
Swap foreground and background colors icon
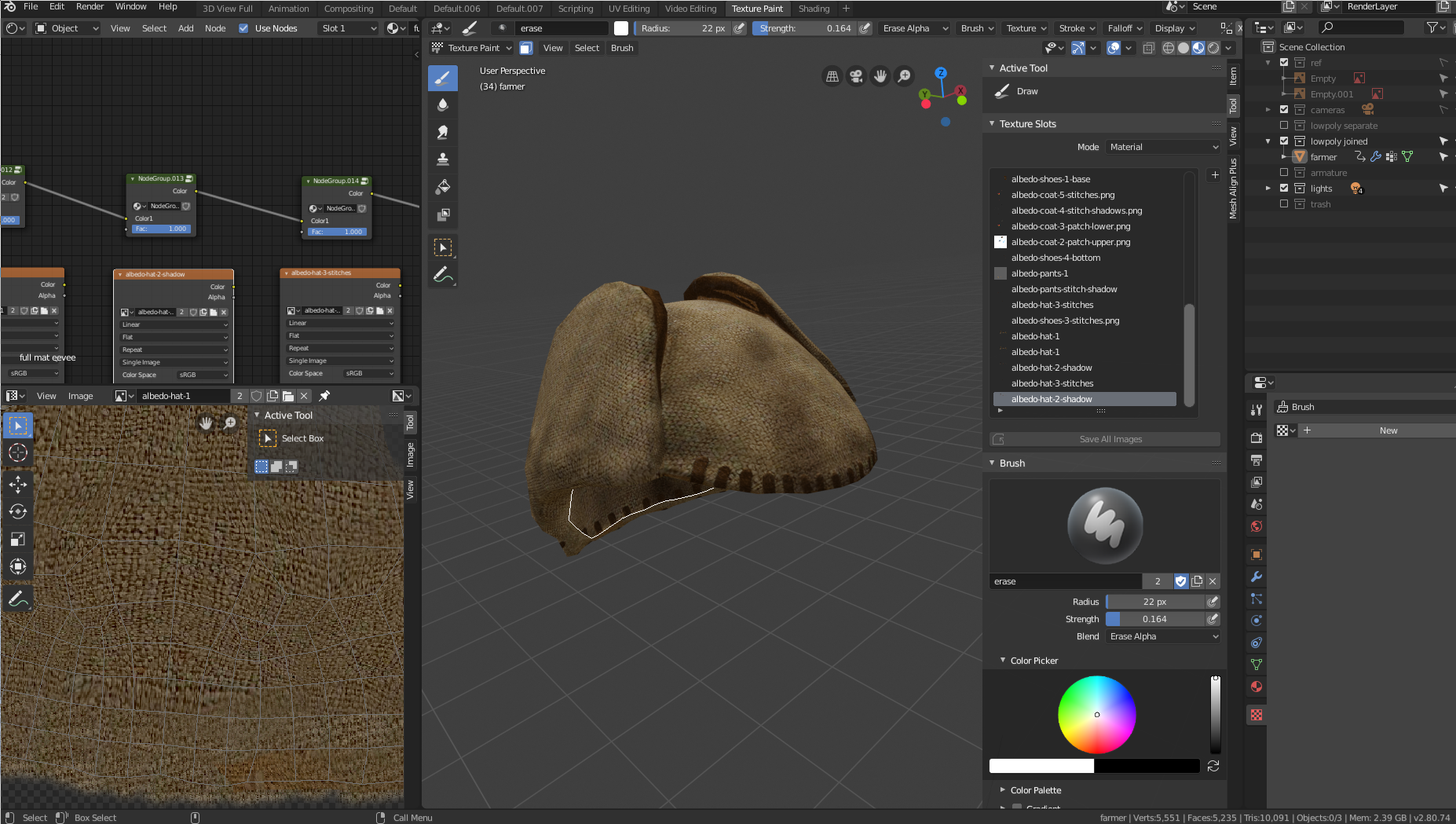(1213, 766)
